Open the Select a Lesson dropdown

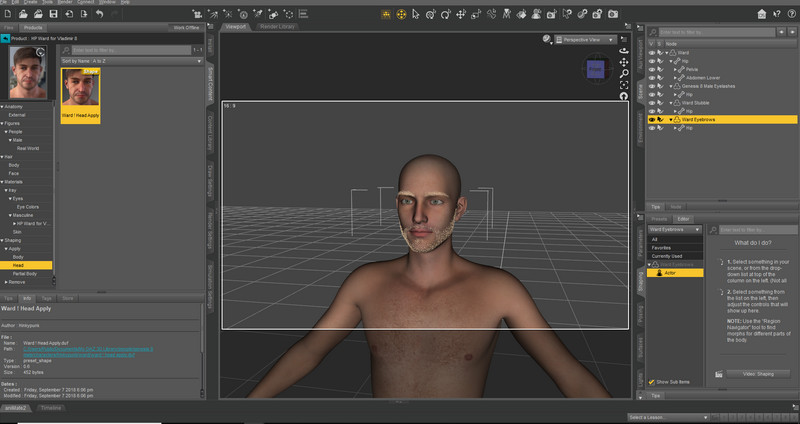pyautogui.click(x=668, y=417)
